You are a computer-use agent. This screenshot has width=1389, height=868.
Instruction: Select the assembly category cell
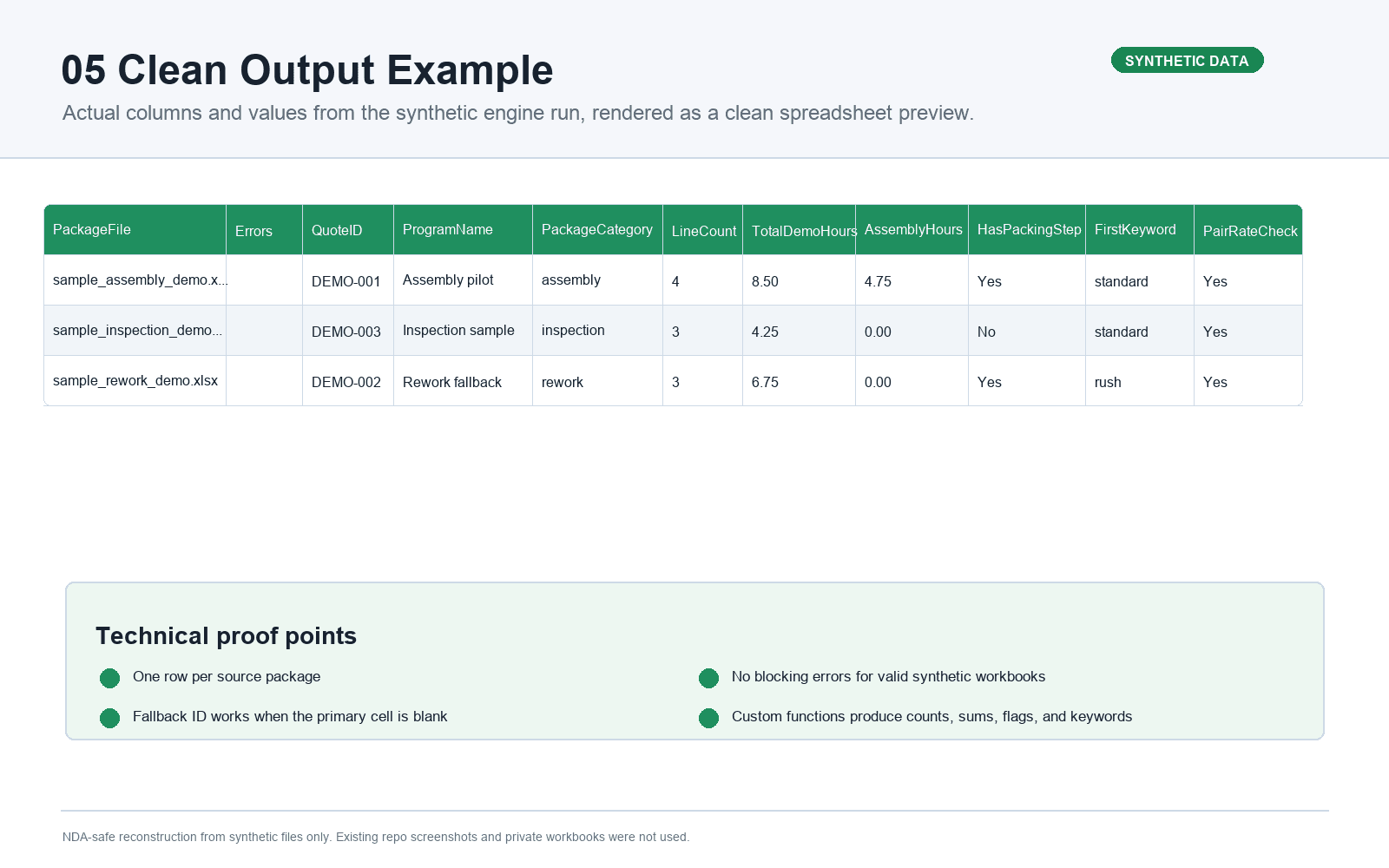[597, 280]
